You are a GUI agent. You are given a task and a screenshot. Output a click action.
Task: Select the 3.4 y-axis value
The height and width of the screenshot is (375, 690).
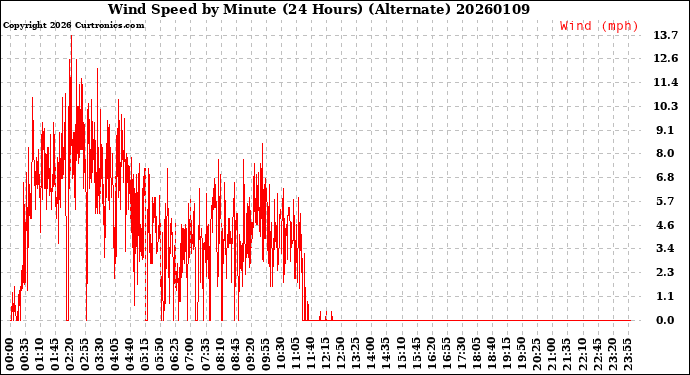tap(665, 248)
